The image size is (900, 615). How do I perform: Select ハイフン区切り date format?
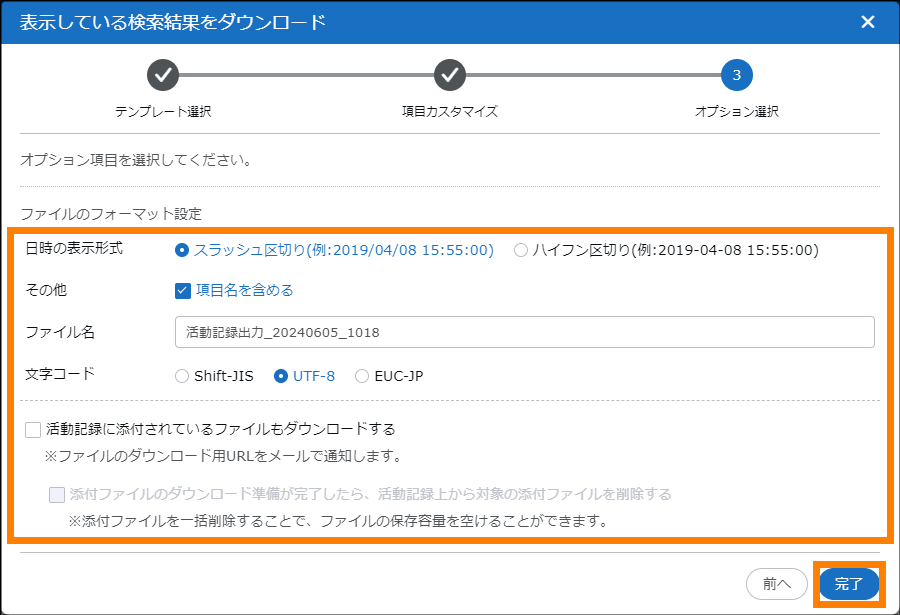pyautogui.click(x=521, y=251)
